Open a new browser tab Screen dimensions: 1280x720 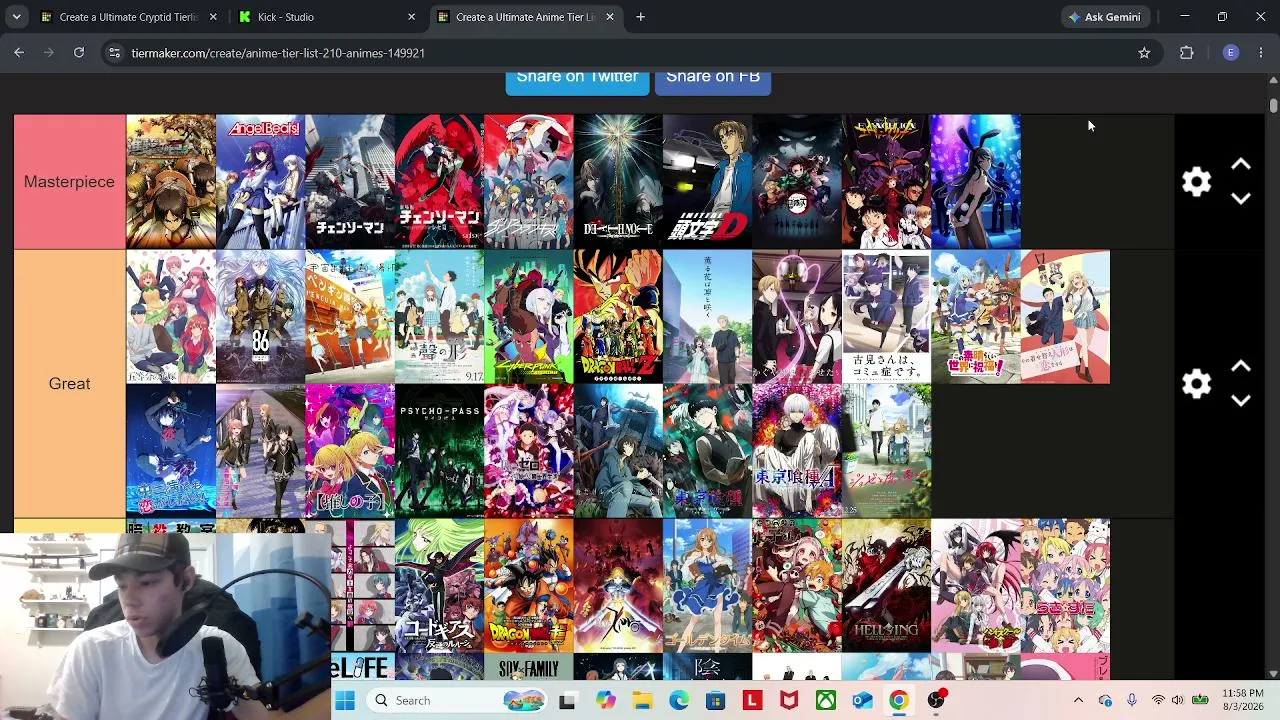[x=641, y=17]
